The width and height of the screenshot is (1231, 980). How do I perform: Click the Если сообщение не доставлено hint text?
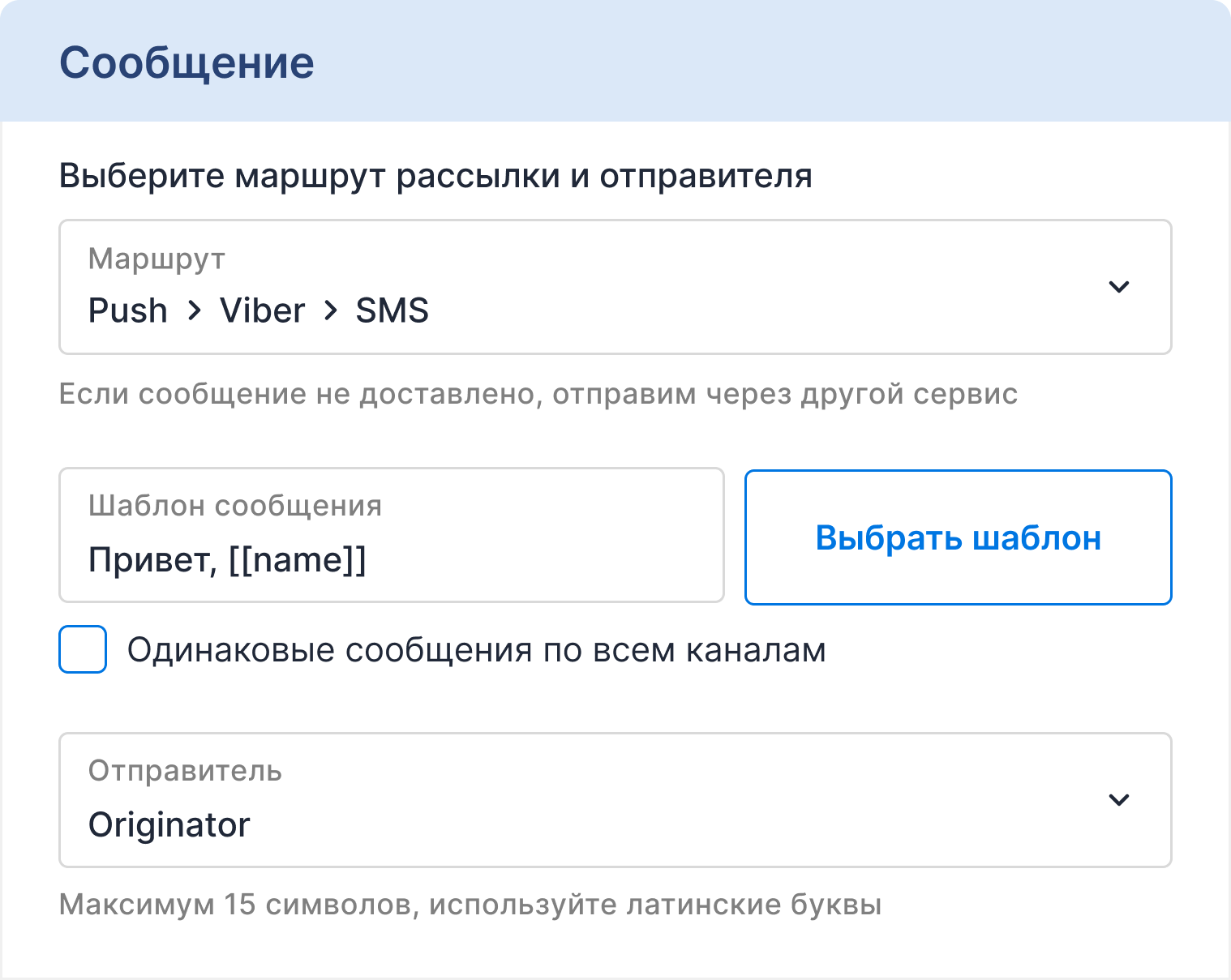[x=538, y=394]
